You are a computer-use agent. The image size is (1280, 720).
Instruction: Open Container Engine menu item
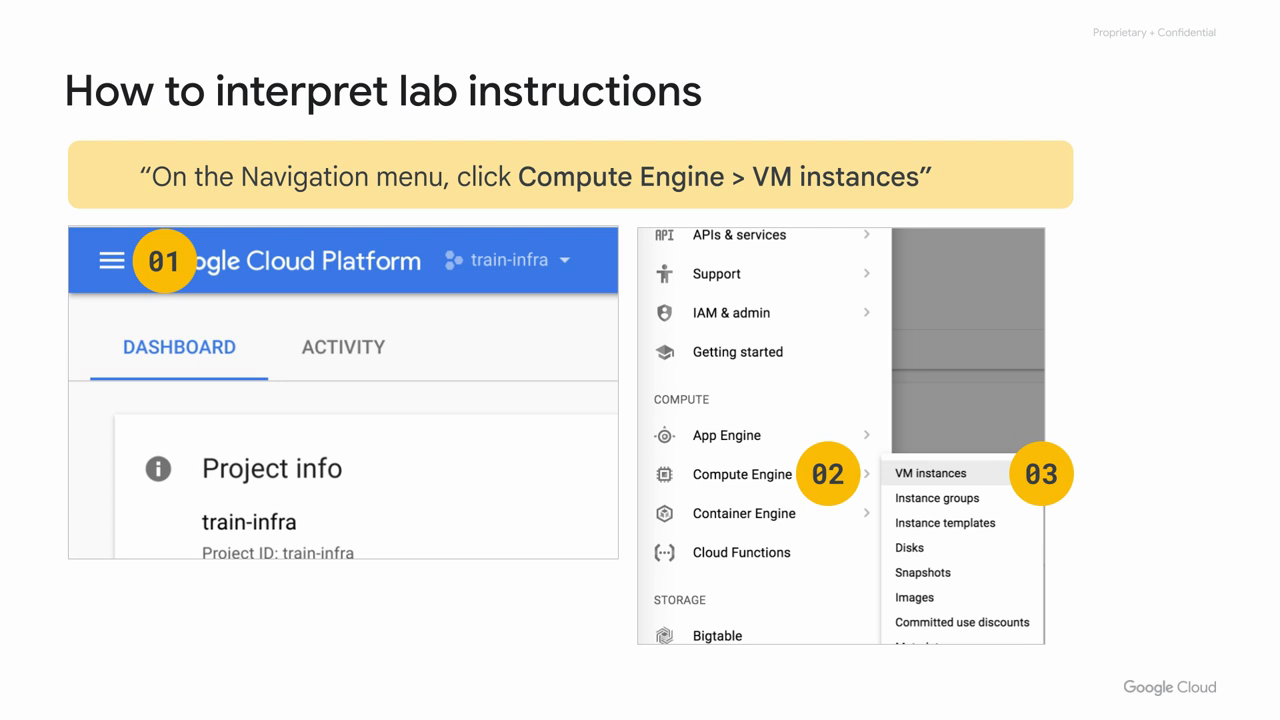point(744,513)
